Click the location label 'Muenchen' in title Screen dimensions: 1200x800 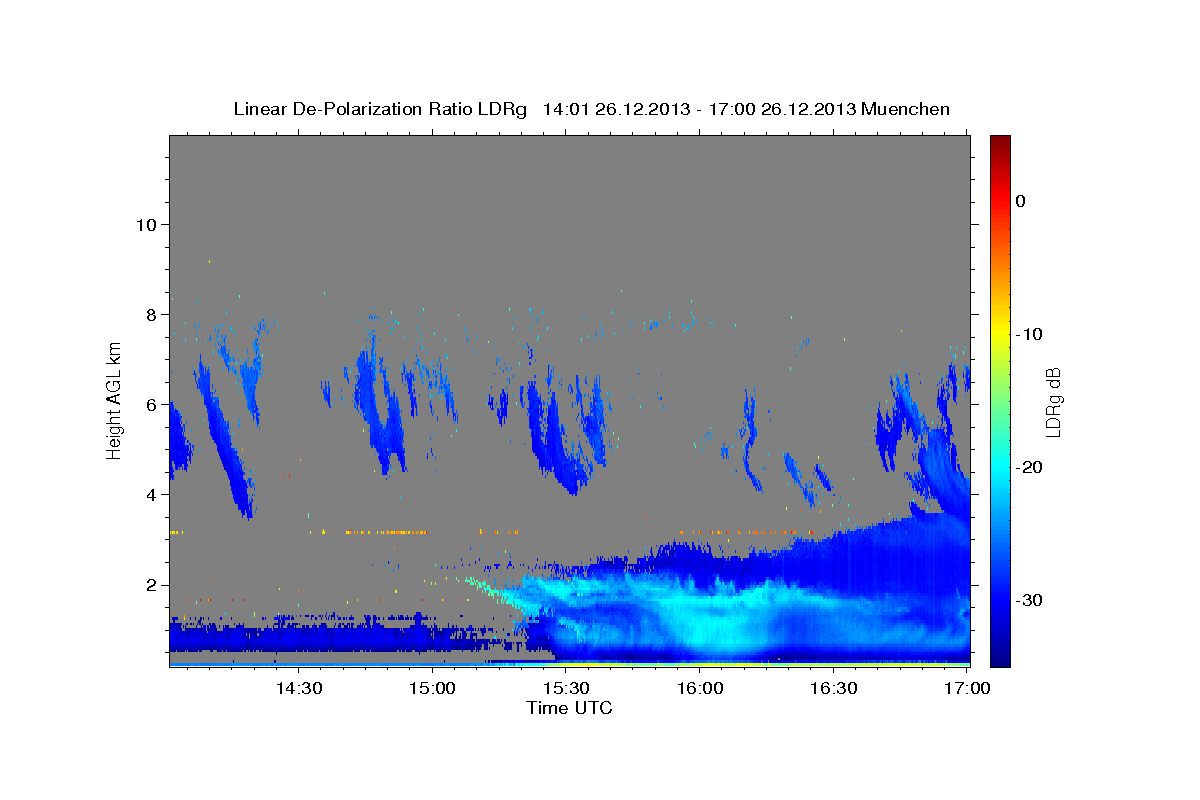coord(907,109)
